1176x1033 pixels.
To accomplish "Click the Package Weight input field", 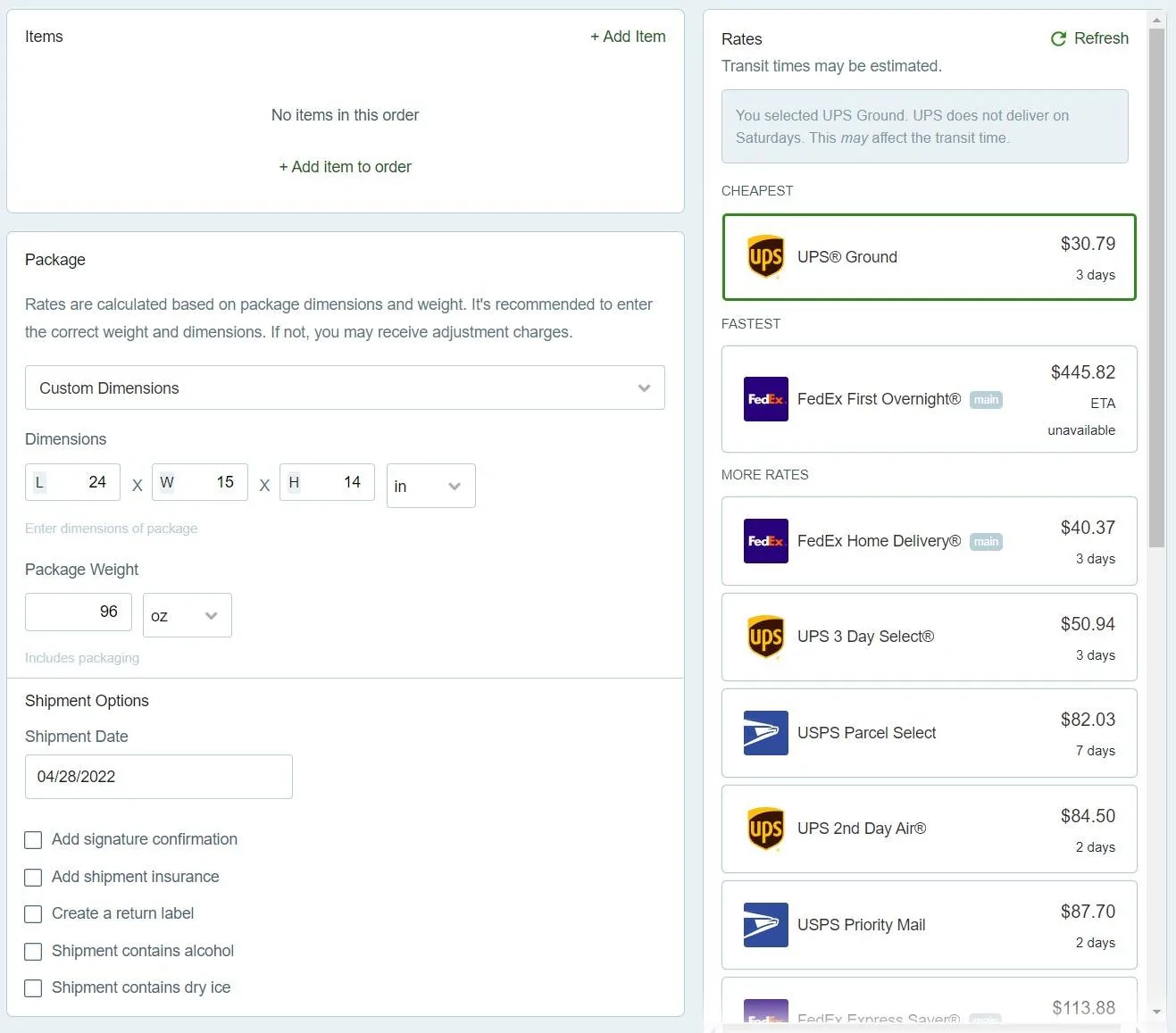I will 79,612.
